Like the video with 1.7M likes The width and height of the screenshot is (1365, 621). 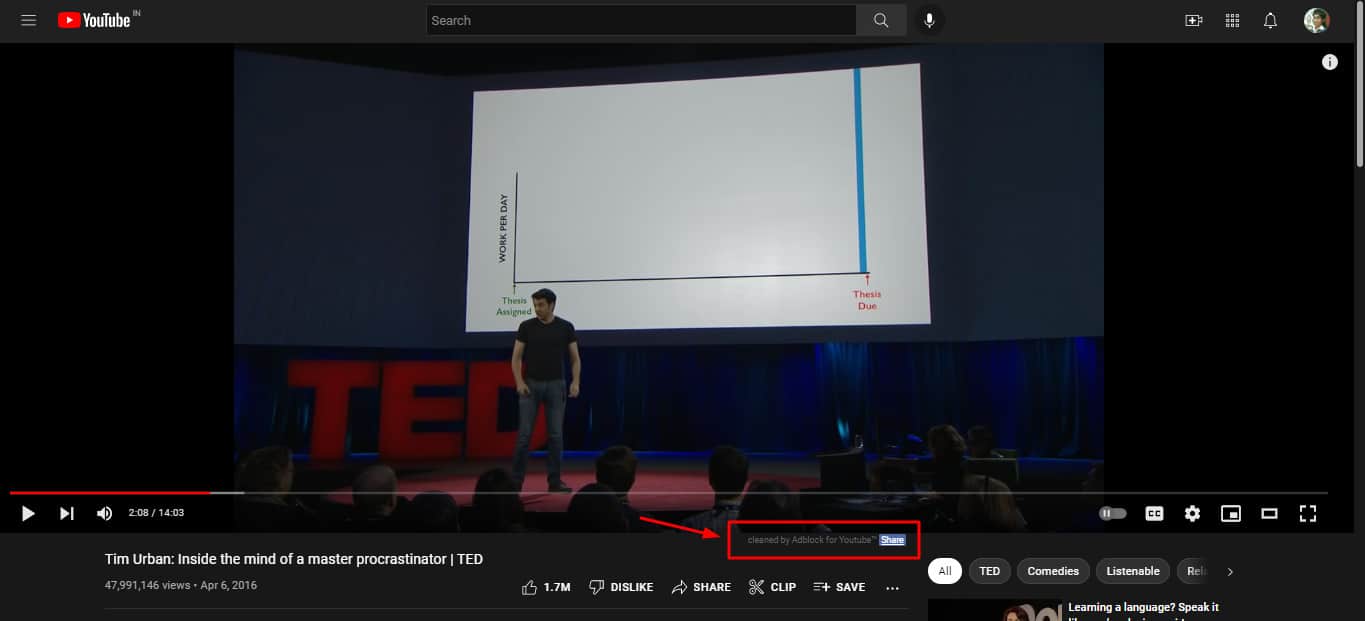[546, 587]
